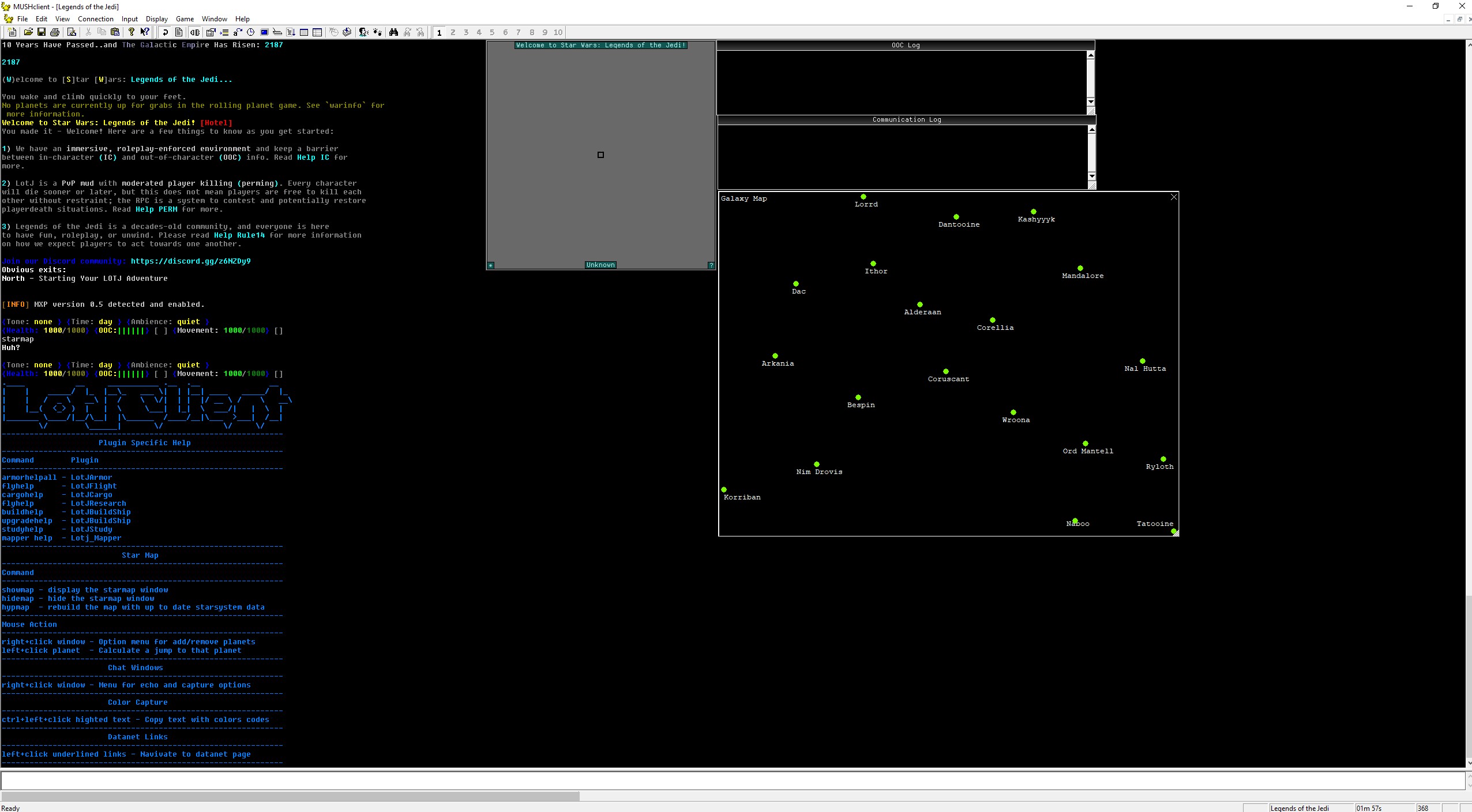Click the letter 'a' with arrow icon
This screenshot has width=1472, height=812.
pyautogui.click(x=238, y=32)
